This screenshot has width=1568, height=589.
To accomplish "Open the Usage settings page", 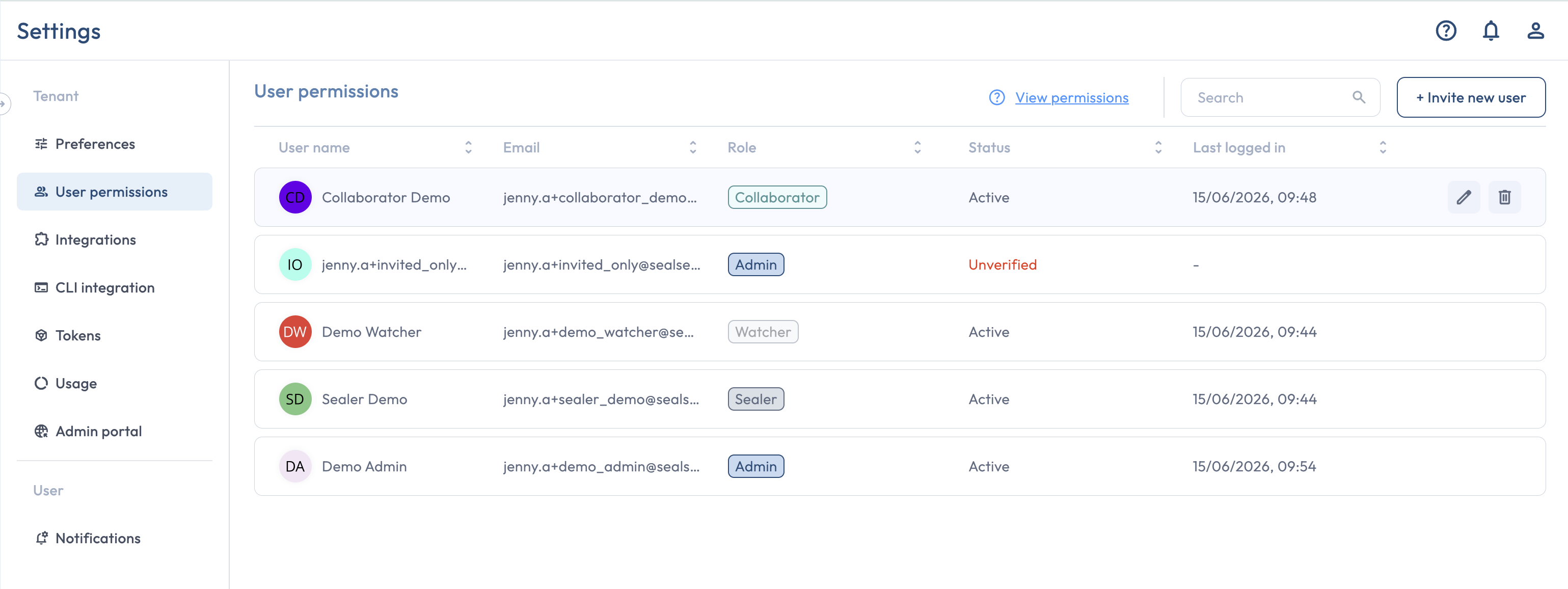I will point(115,384).
